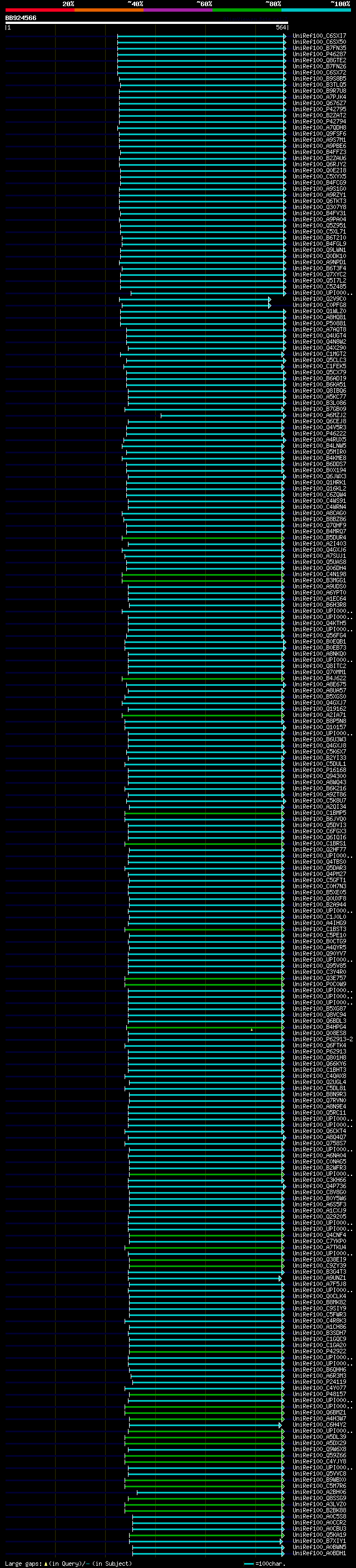Click the green ~80% identity legend segment

point(247,10)
